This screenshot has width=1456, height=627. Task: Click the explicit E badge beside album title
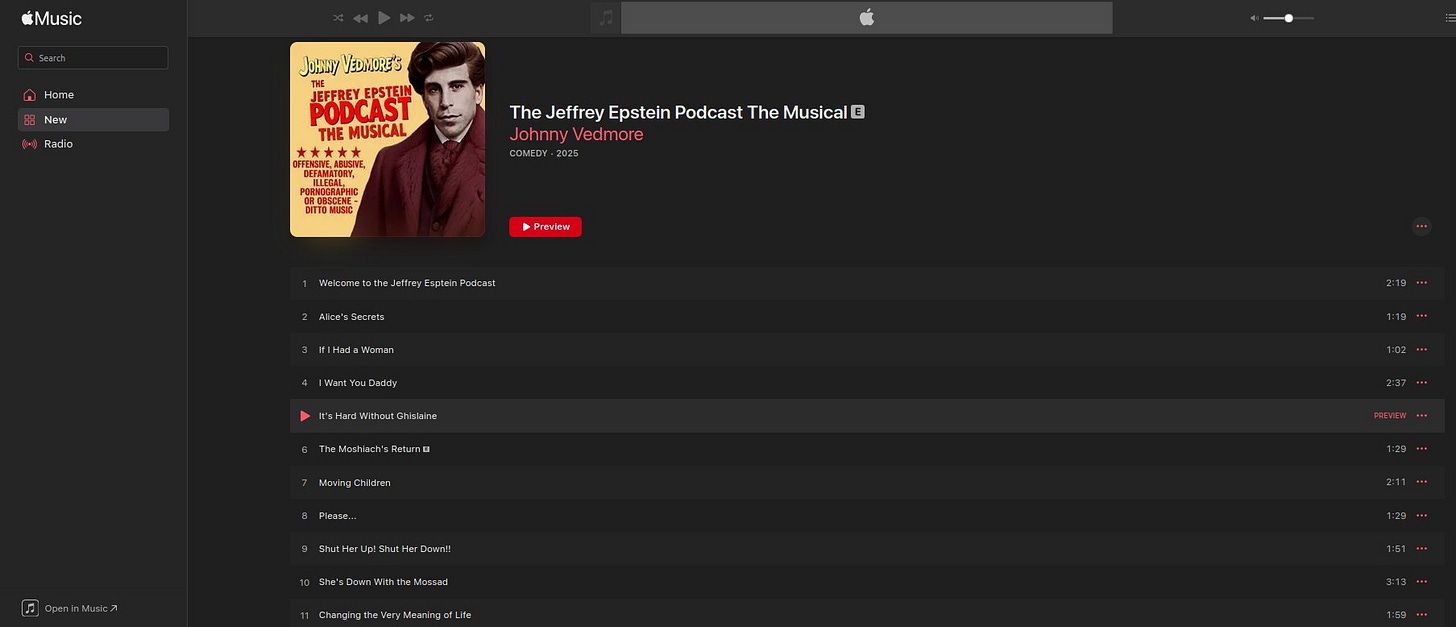coord(857,112)
